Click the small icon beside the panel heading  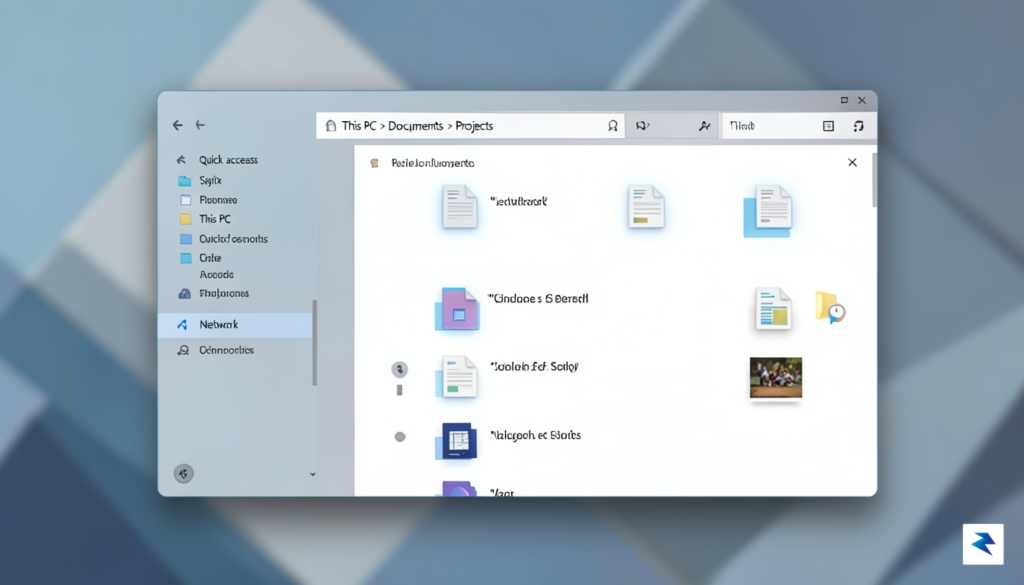click(x=374, y=163)
